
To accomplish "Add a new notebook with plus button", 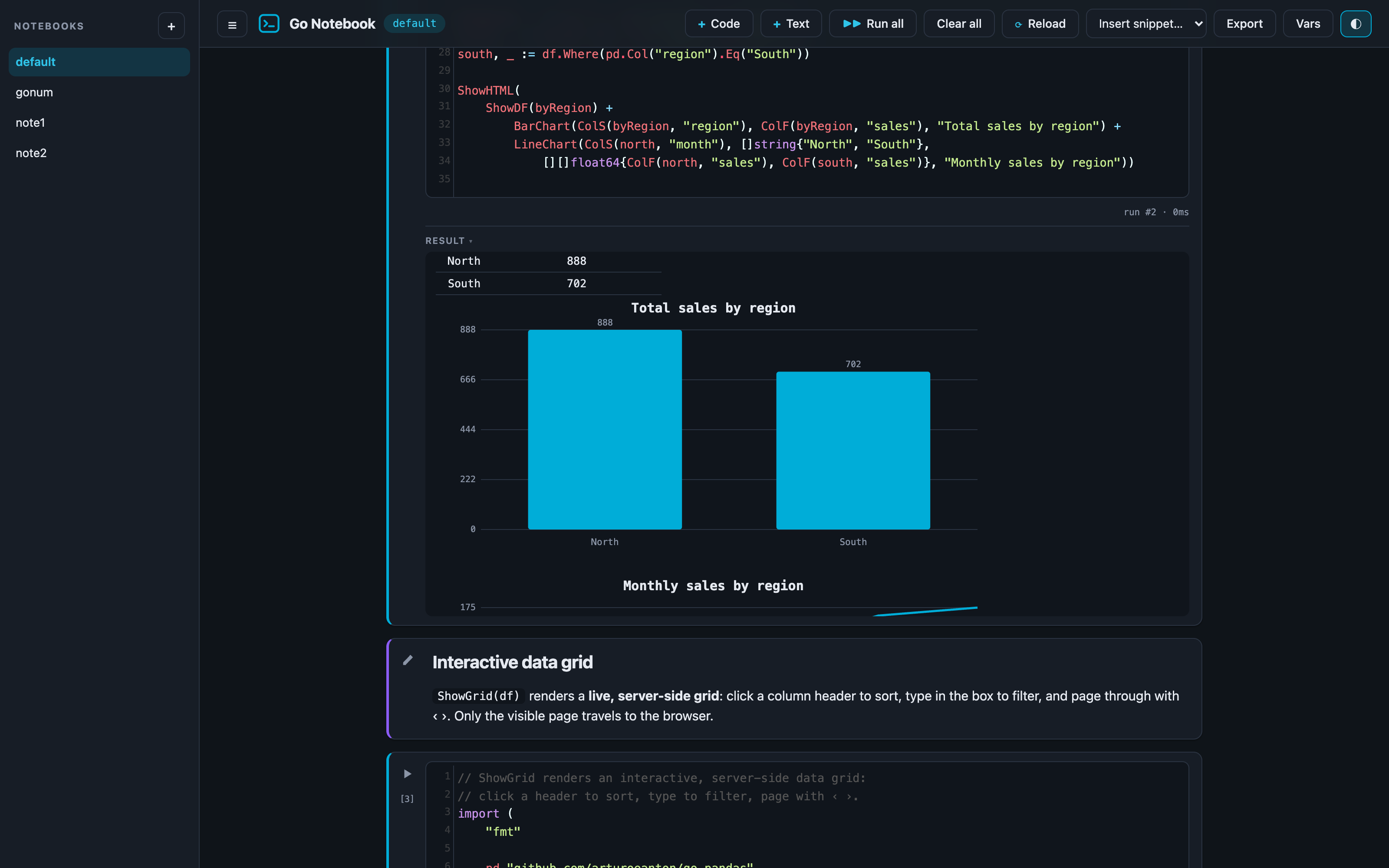I will click(x=171, y=26).
